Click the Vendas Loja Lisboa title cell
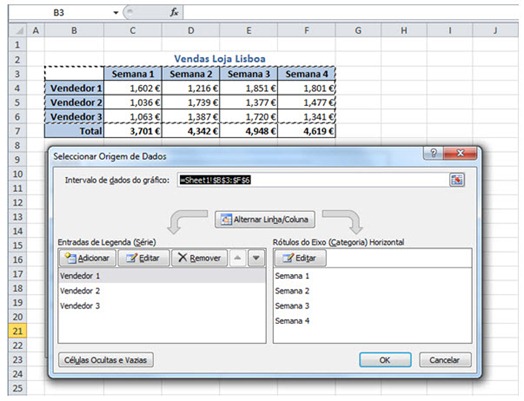The height and width of the screenshot is (401, 524). point(220,59)
